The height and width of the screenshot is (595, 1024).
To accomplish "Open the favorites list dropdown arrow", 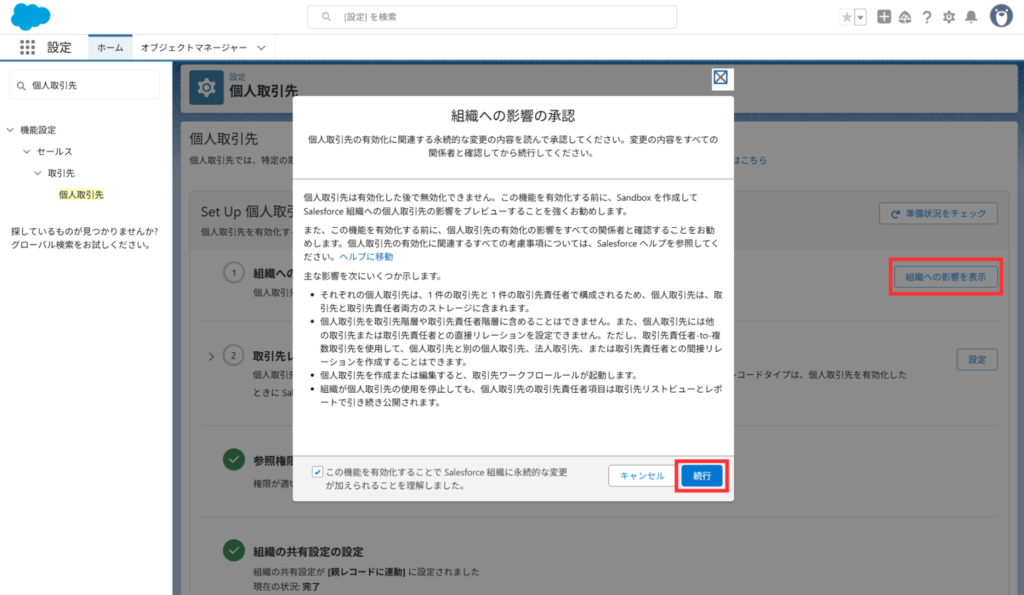I will 860,17.
